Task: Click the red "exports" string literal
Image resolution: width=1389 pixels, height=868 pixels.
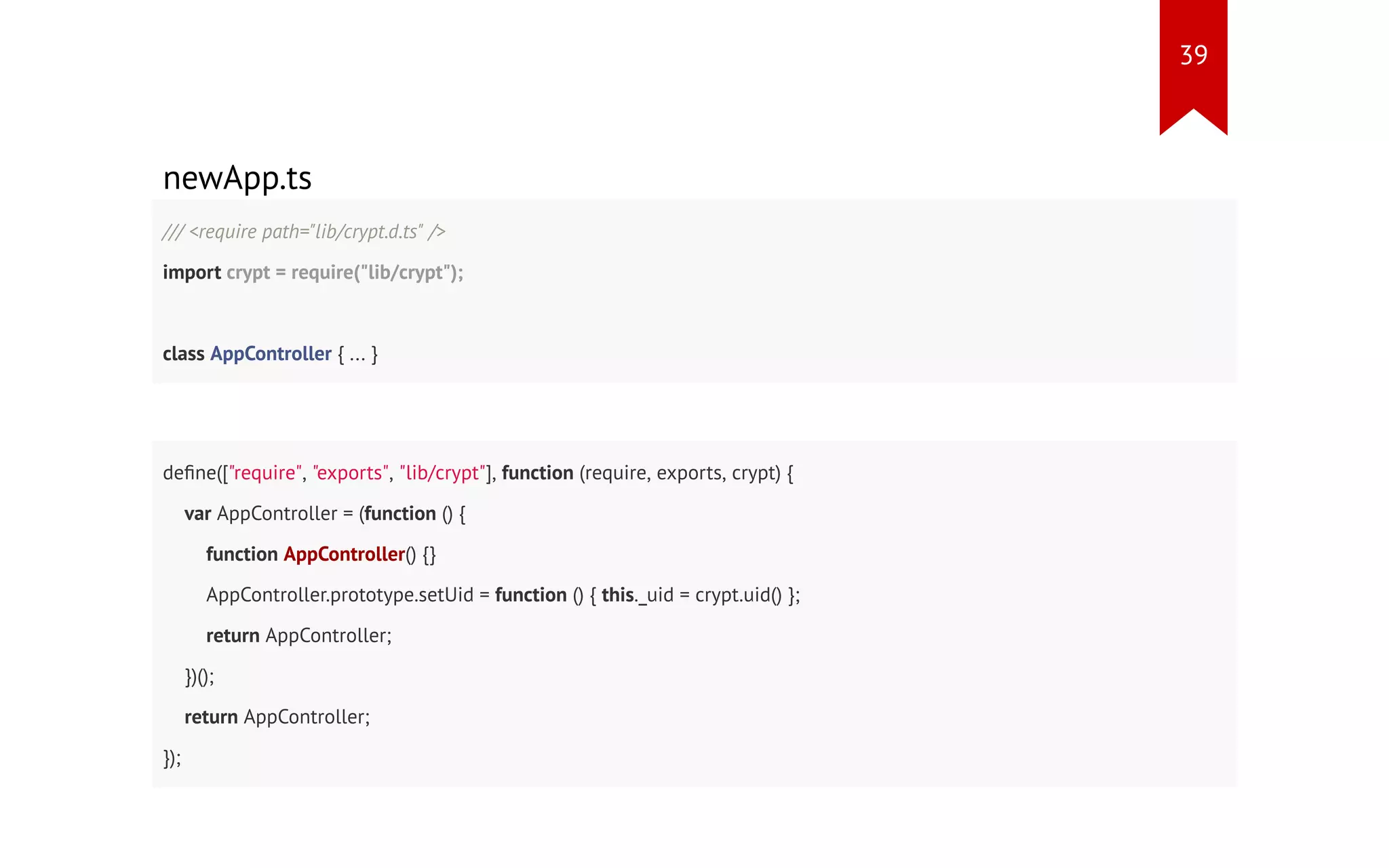Action: (351, 473)
